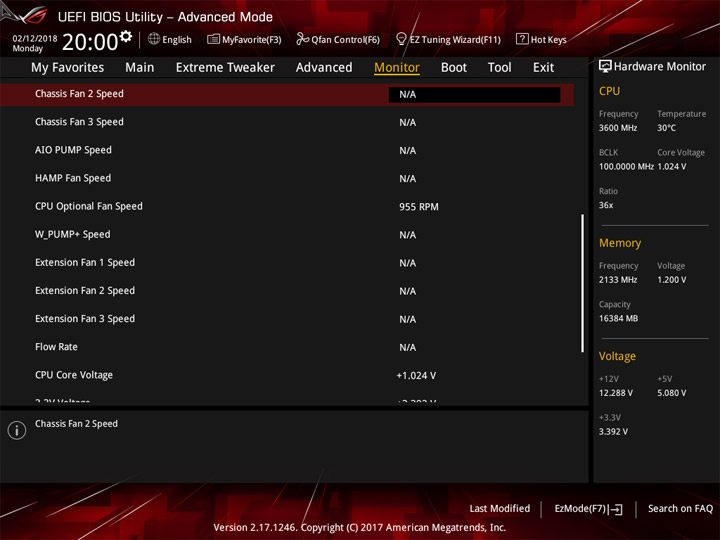720x540 pixels.
Task: Open Search on FAQ link
Action: tap(680, 508)
